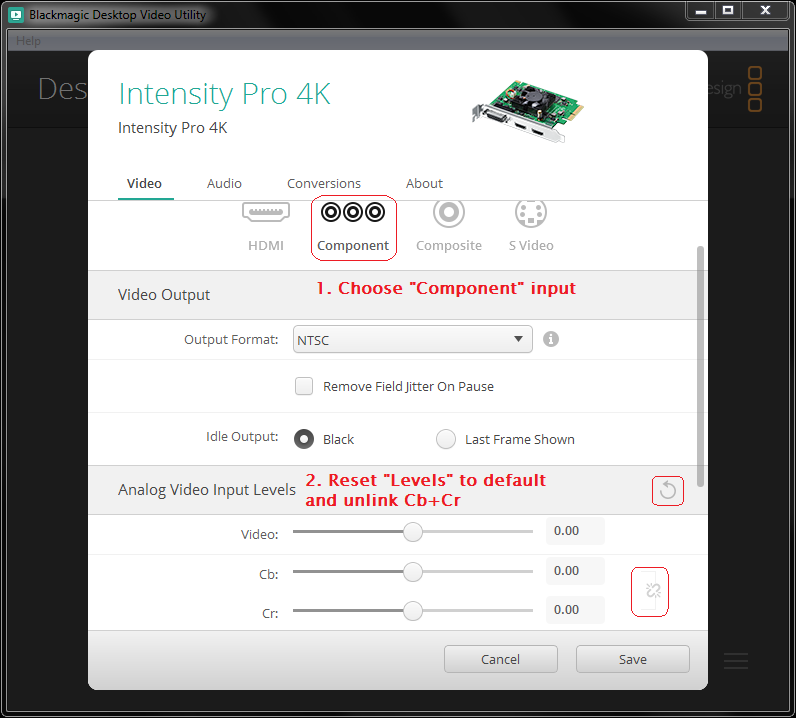This screenshot has height=718, width=796.
Task: Select the S Video input icon
Action: 530,213
